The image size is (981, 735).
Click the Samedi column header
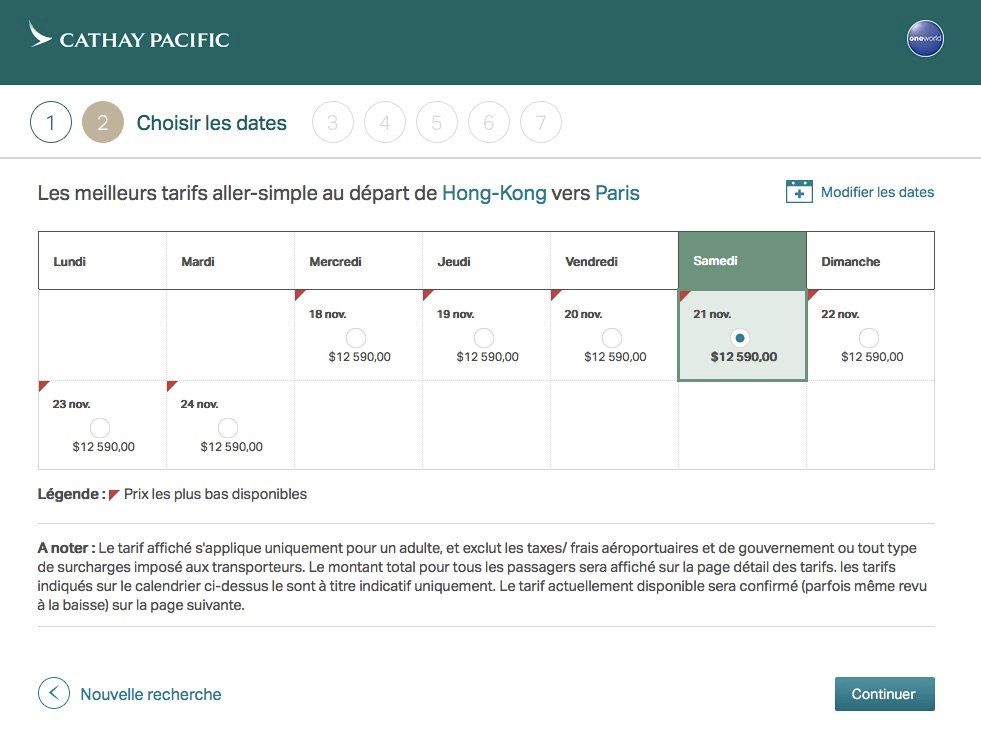click(742, 261)
